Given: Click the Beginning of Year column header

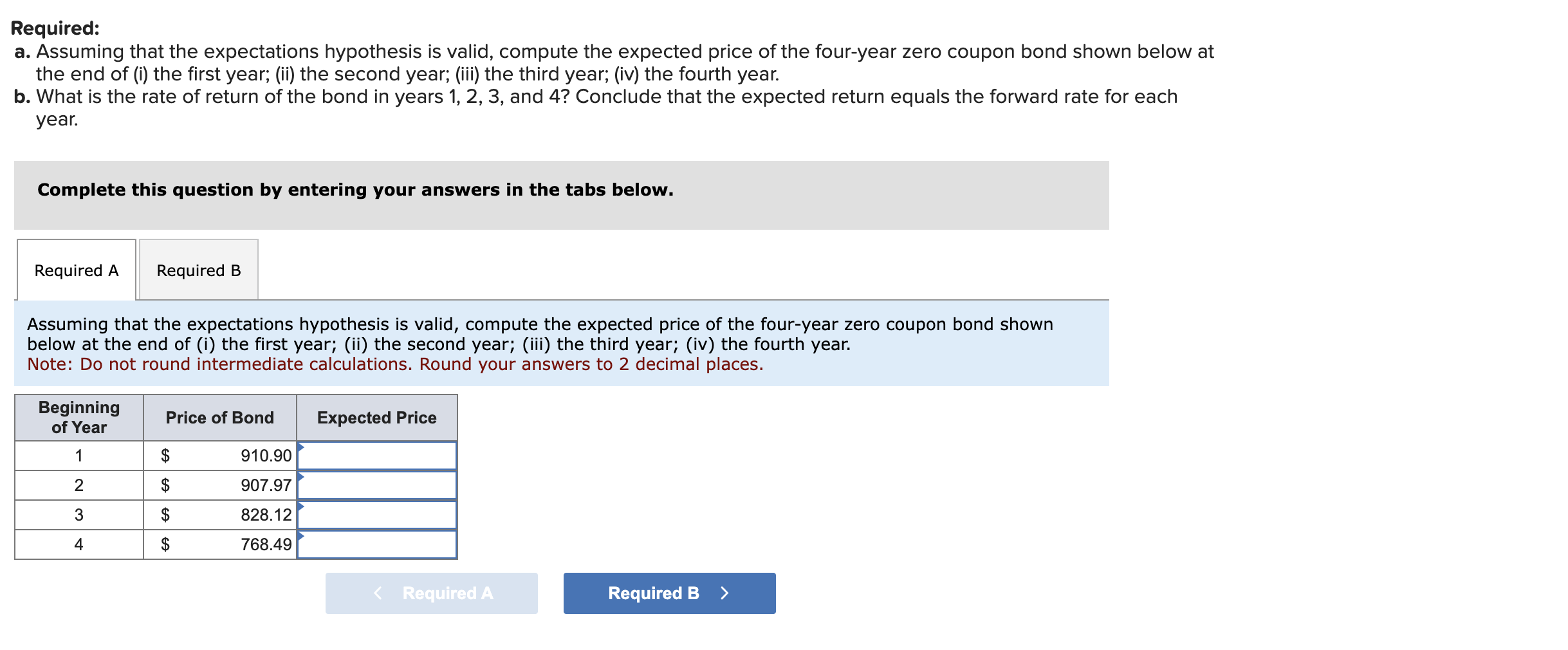Looking at the screenshot, I should [78, 417].
